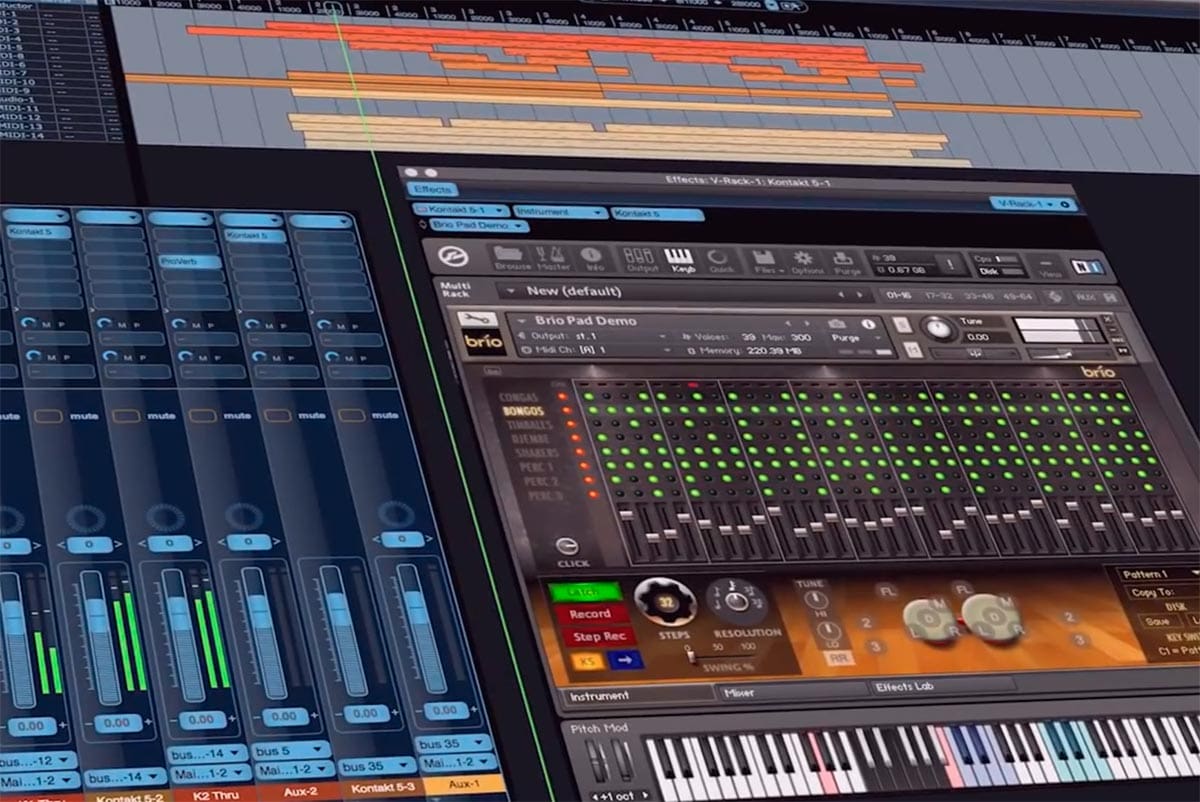Click the STEPS gear knob showing 32
The image size is (1200, 802).
664,602
